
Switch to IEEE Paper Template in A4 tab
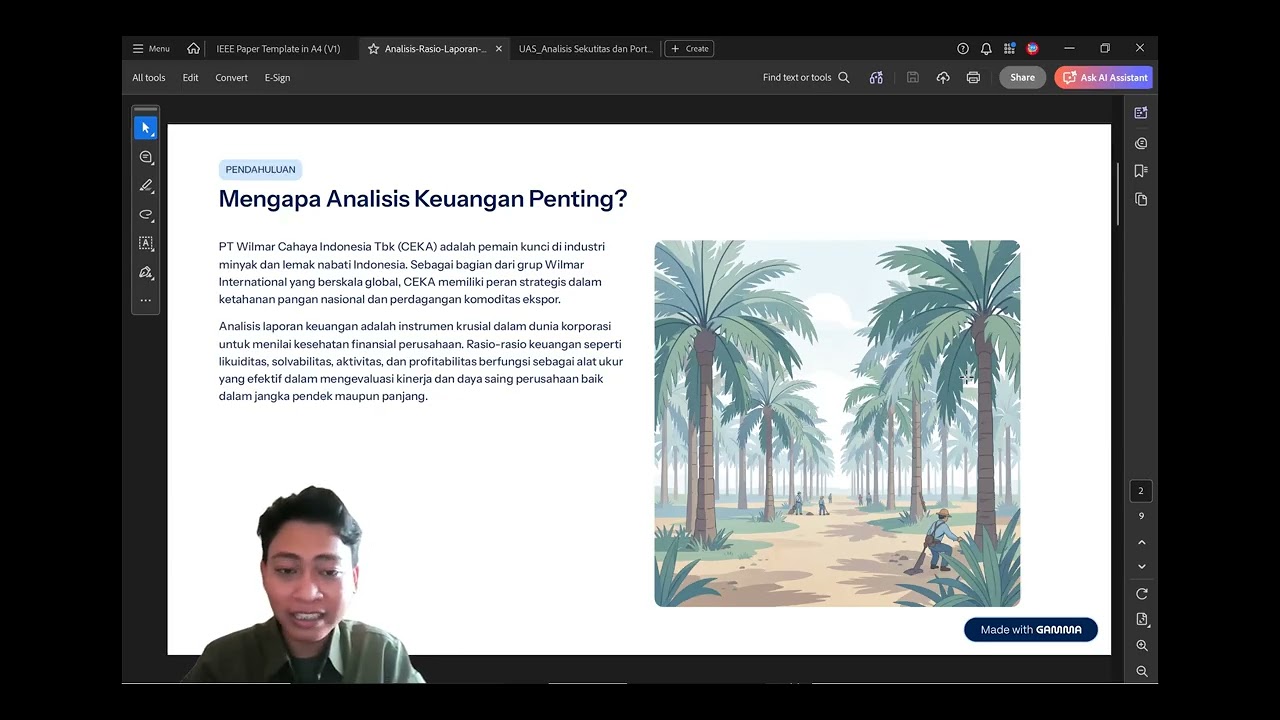tap(278, 48)
